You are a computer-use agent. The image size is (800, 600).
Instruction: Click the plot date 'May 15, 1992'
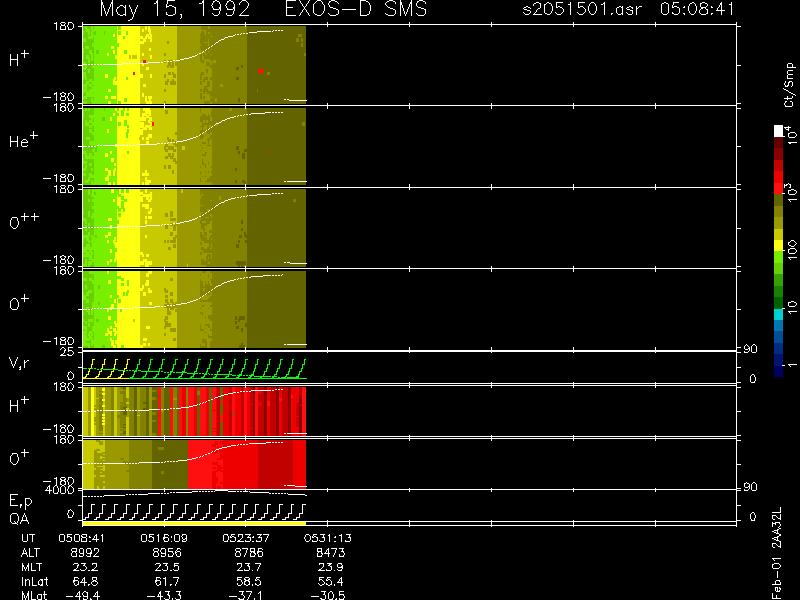(x=174, y=10)
